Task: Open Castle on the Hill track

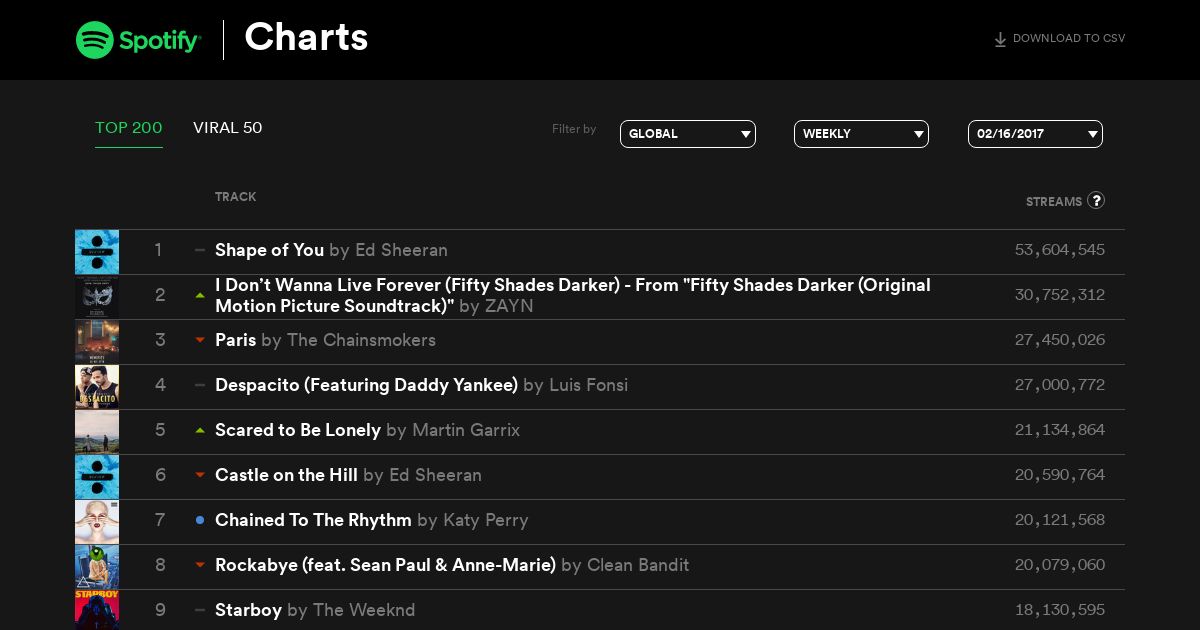Action: coord(286,475)
